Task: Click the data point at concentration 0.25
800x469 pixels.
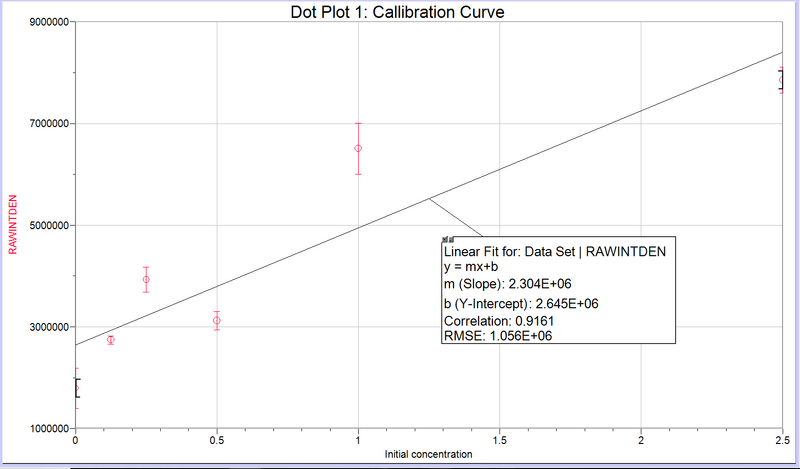Action: (146, 280)
